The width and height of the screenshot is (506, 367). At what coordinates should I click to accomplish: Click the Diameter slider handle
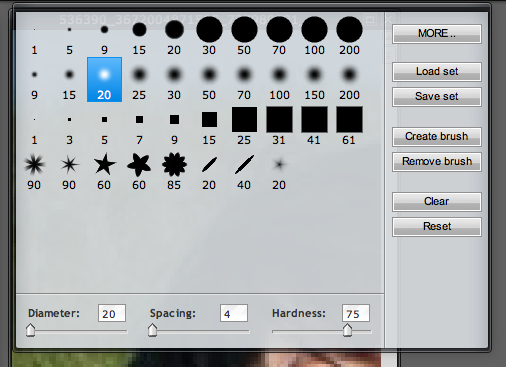tap(31, 330)
